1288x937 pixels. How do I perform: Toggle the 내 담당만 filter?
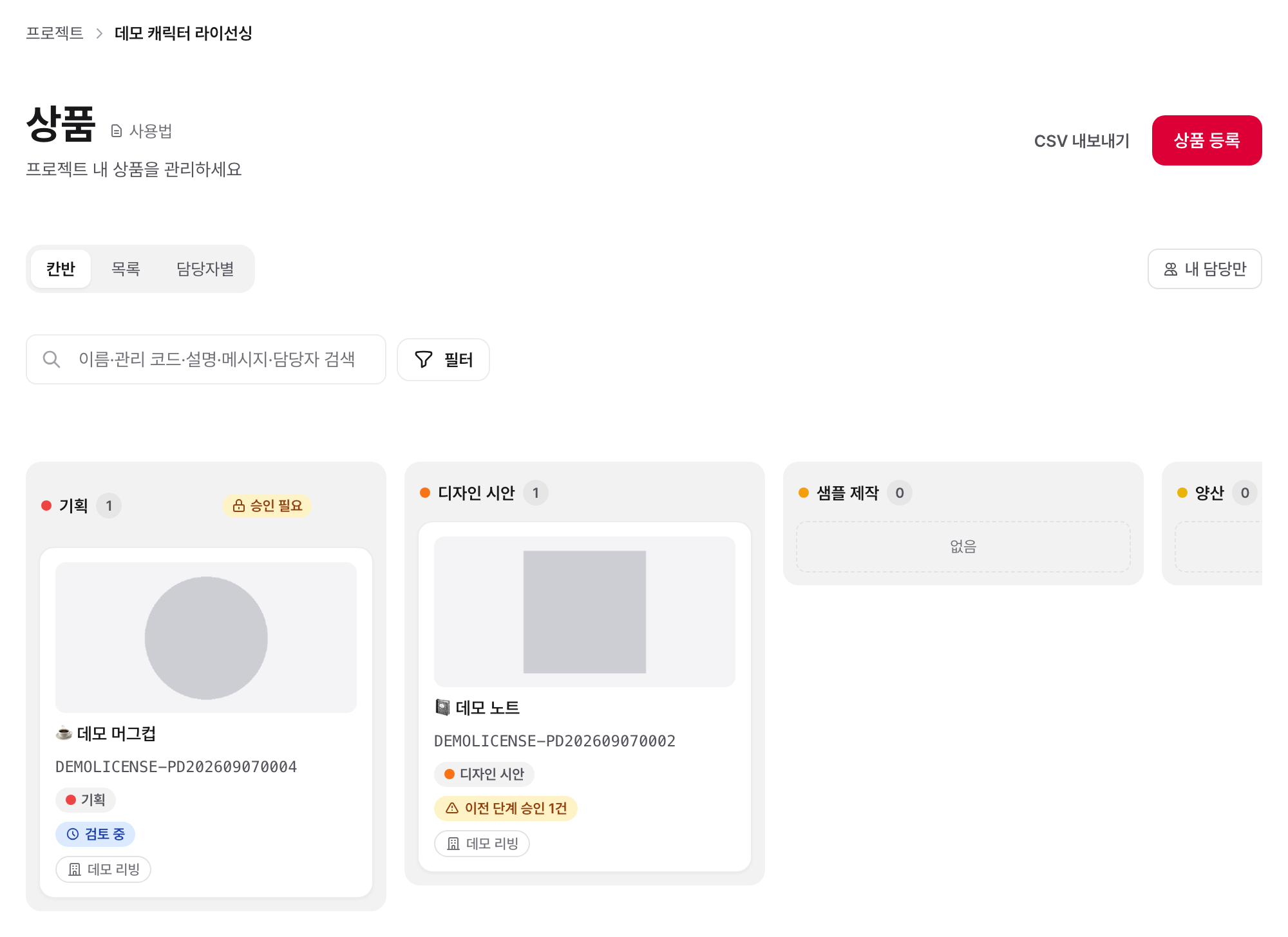click(1204, 269)
